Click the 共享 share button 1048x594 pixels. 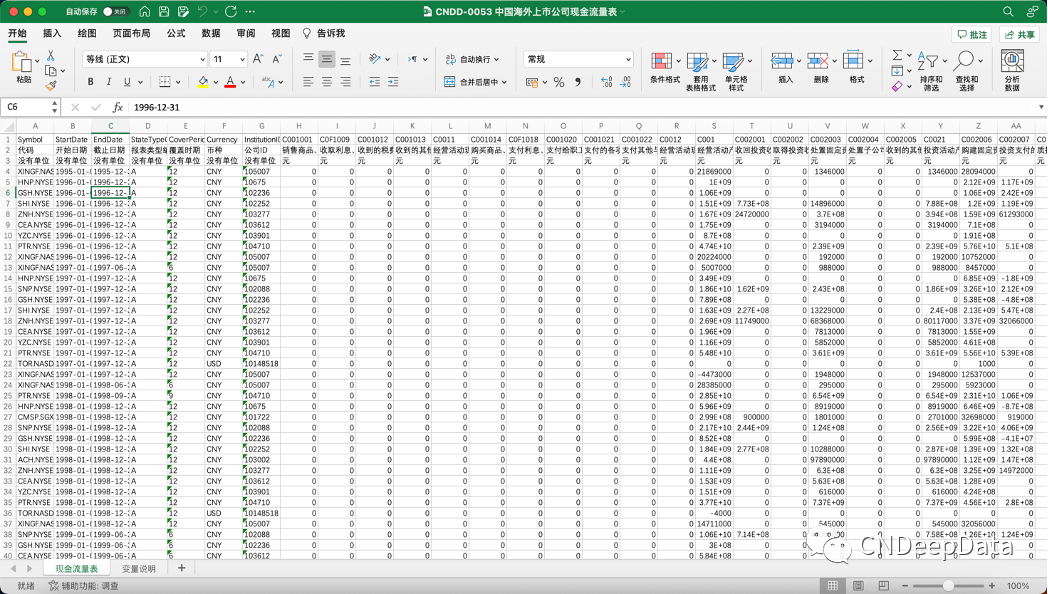pyautogui.click(x=1019, y=35)
